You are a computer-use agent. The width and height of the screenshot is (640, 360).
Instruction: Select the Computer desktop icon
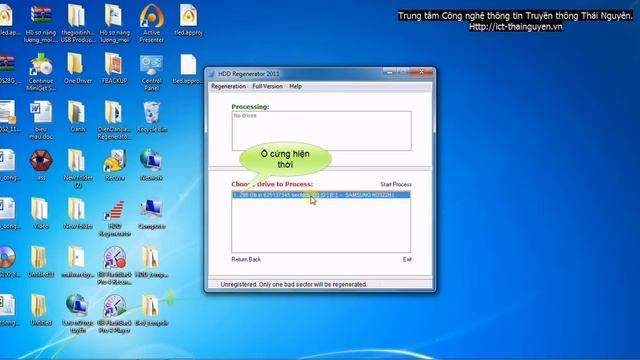[151, 213]
